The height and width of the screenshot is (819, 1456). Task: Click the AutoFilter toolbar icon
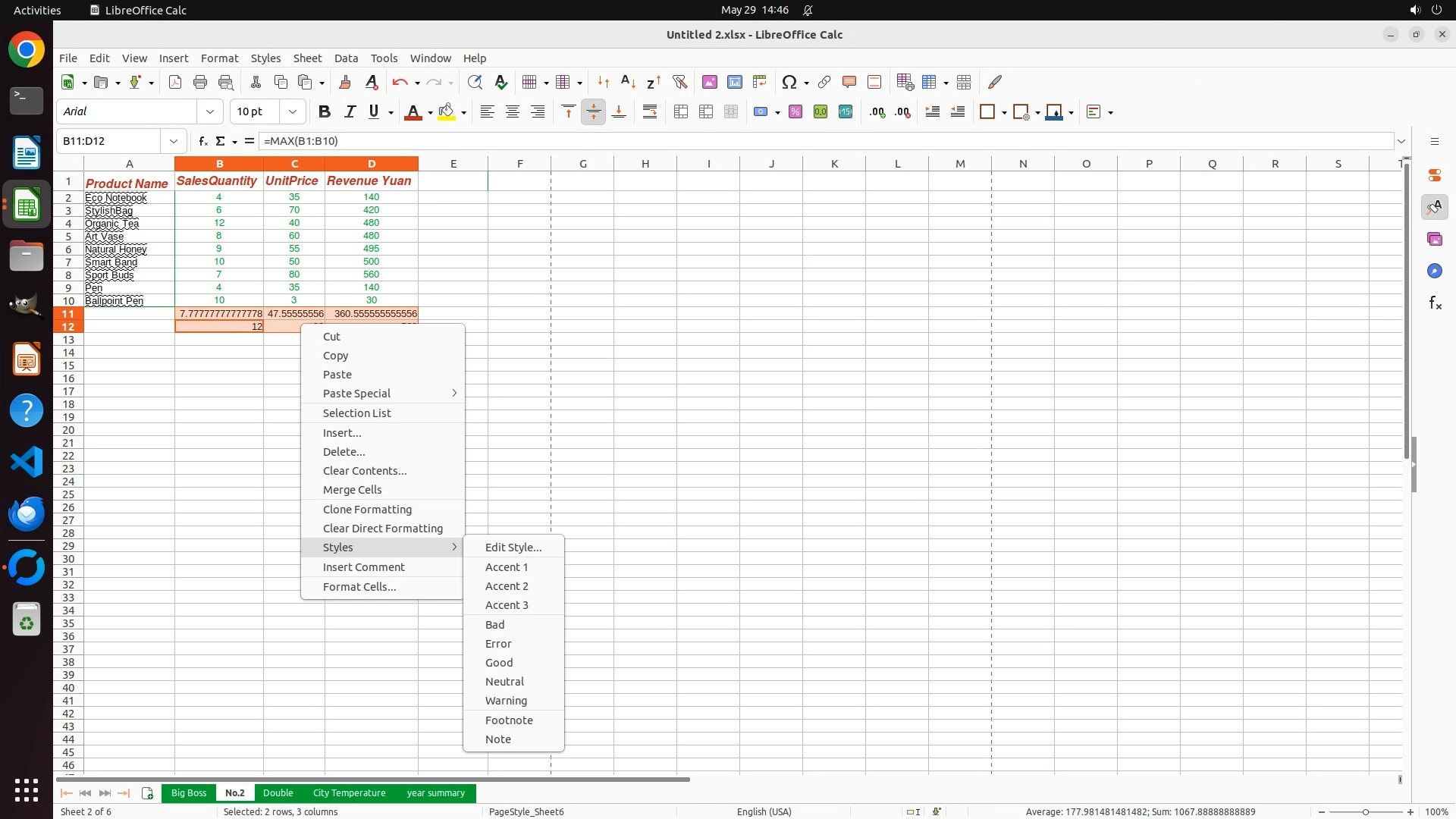click(x=679, y=82)
